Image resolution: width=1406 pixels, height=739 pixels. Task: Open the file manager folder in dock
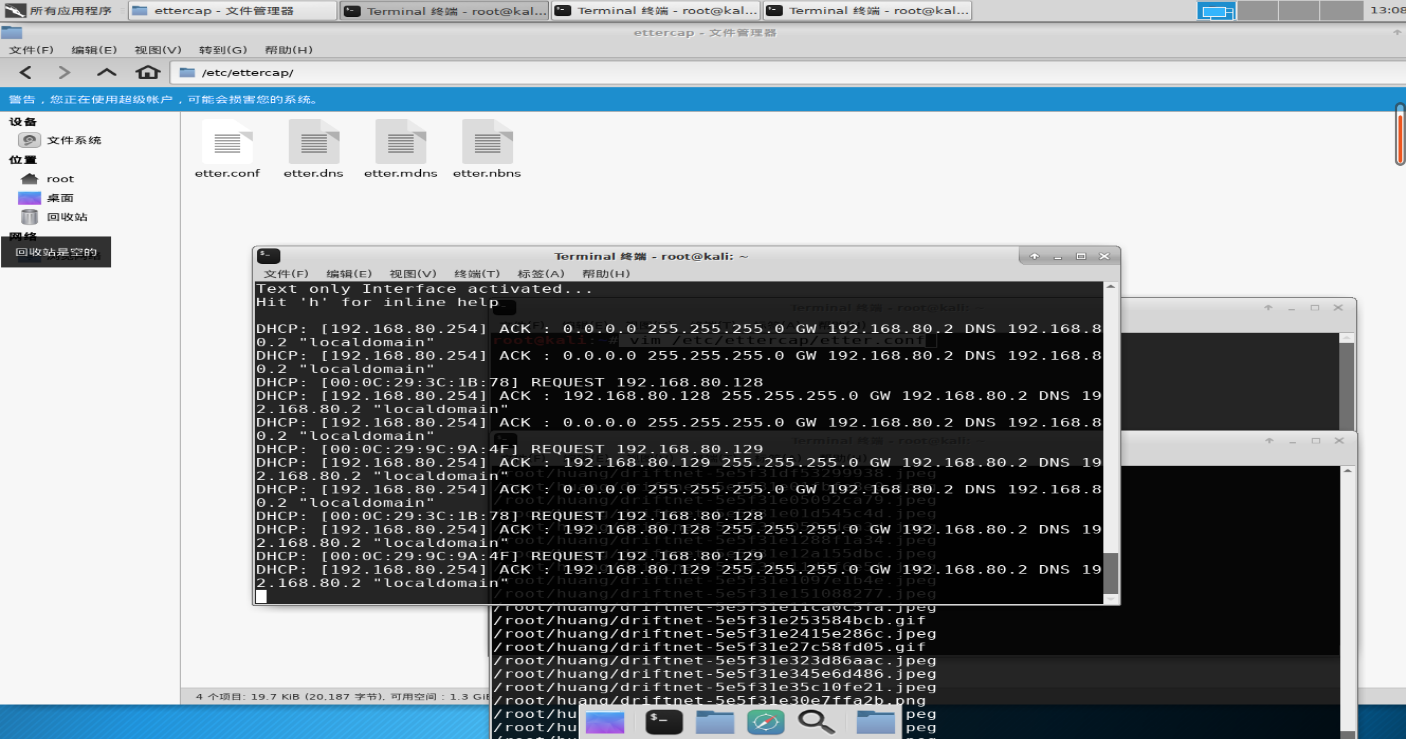715,722
